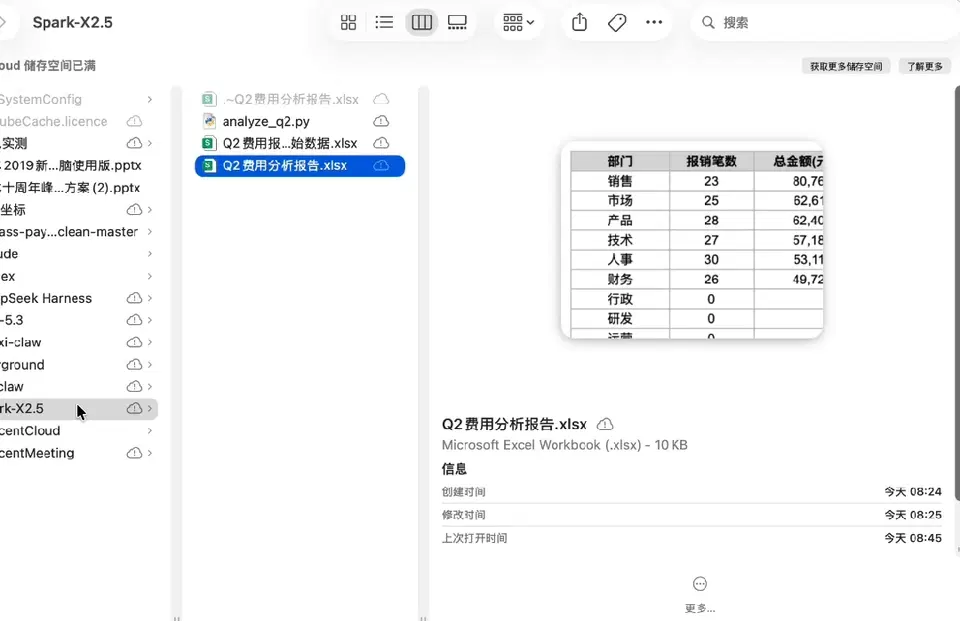Switch Finder to list view
Screen dimensions: 960x621
point(384,23)
